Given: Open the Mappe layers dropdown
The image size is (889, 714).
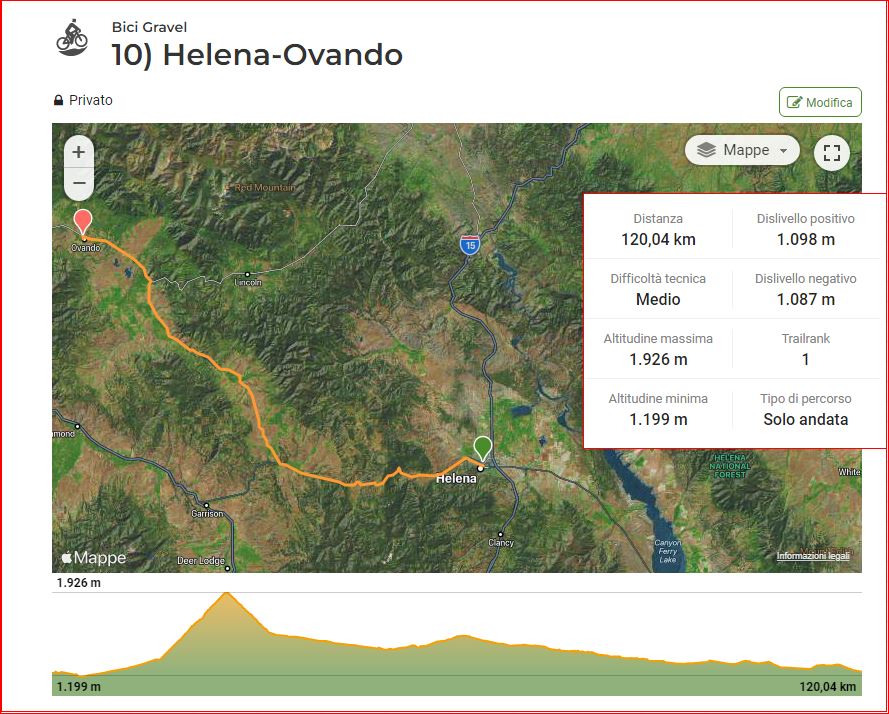Looking at the screenshot, I should pyautogui.click(x=742, y=150).
